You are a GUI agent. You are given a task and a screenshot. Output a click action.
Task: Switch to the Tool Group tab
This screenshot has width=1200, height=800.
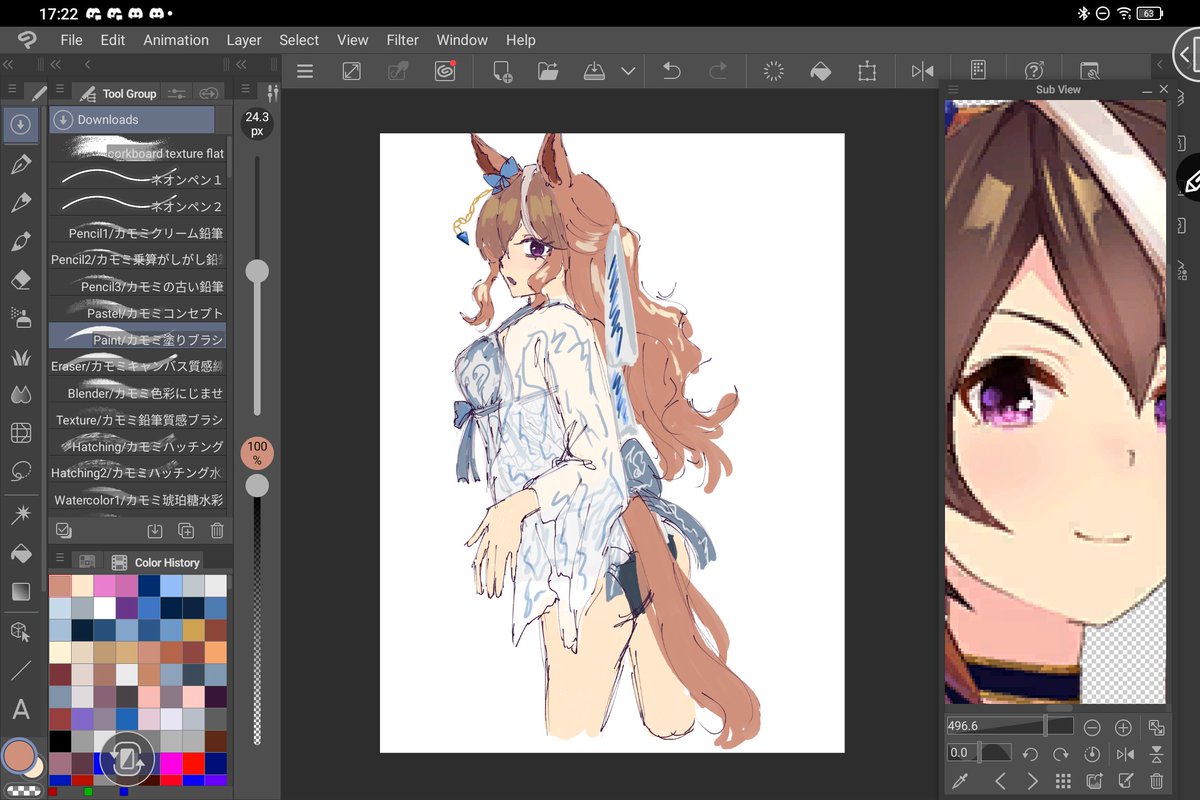pyautogui.click(x=118, y=93)
